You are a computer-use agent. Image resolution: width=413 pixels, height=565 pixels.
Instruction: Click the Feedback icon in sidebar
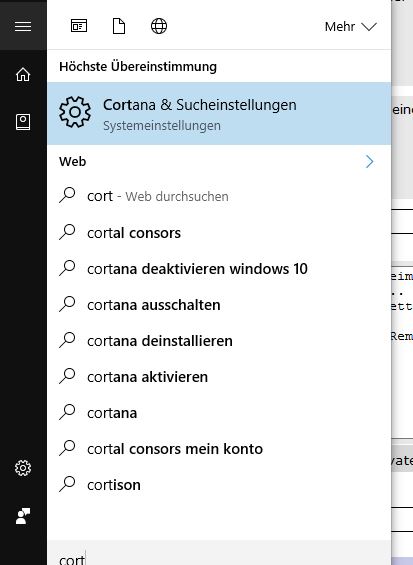click(23, 516)
